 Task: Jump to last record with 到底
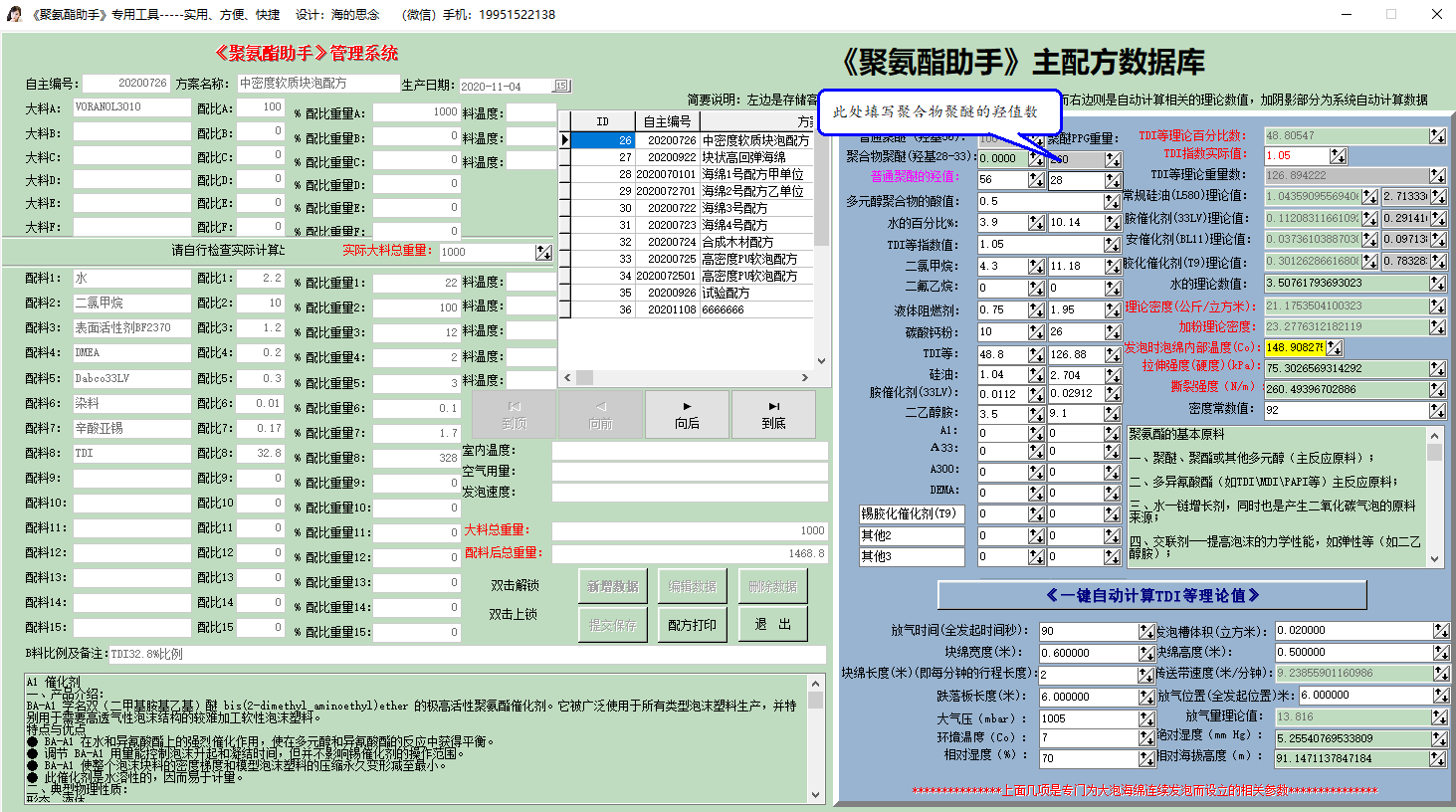click(x=773, y=415)
